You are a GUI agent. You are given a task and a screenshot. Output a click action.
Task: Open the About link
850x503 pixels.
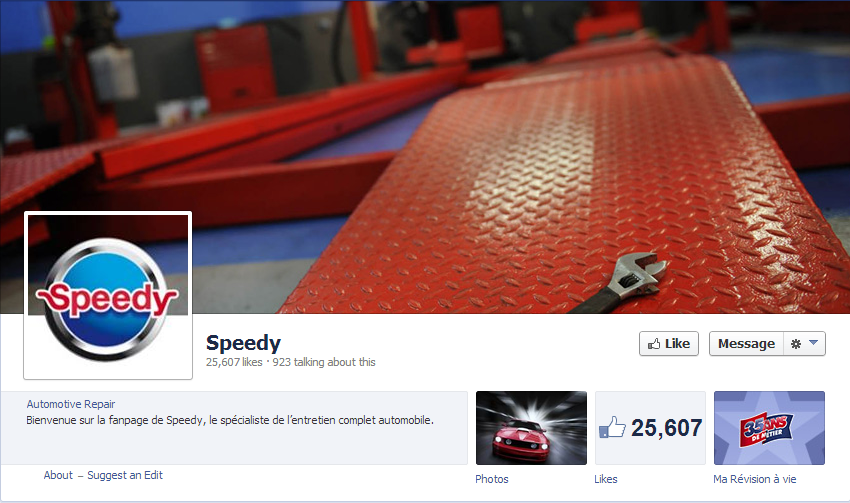pos(58,475)
